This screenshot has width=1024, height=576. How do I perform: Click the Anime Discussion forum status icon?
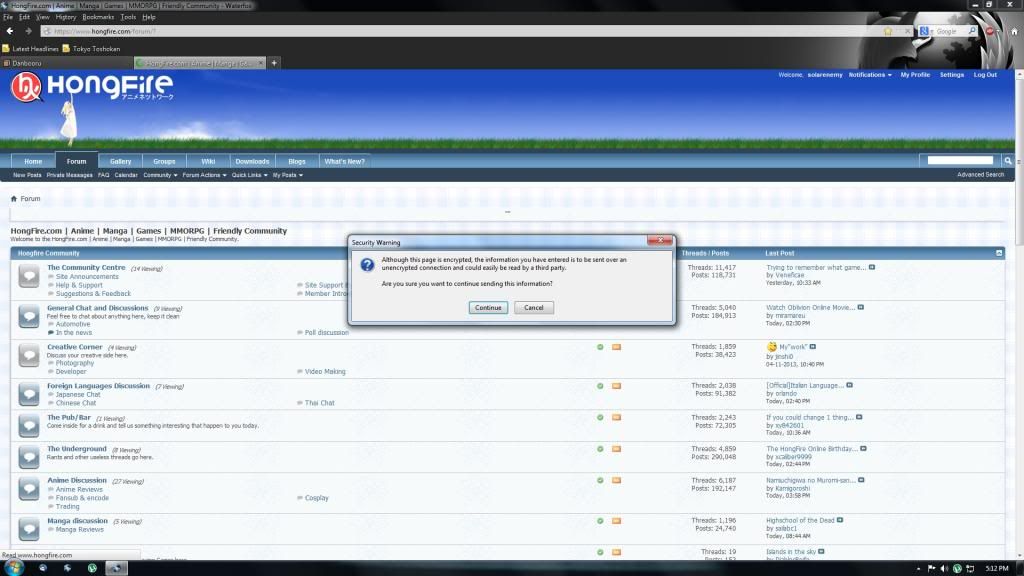[x=29, y=488]
